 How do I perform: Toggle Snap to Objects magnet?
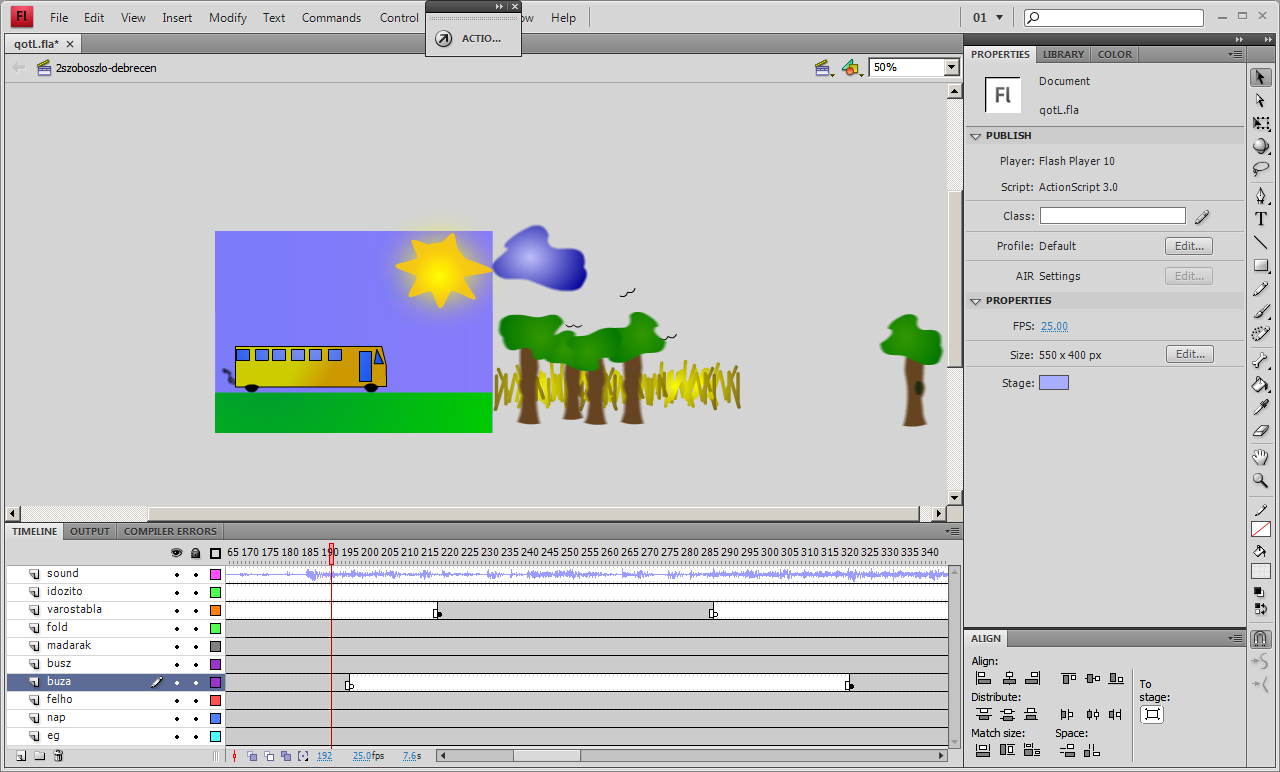tap(1261, 639)
